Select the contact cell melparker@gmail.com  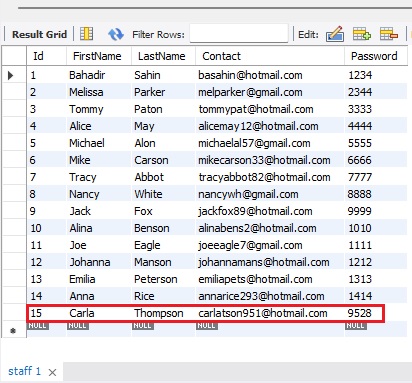point(270,92)
